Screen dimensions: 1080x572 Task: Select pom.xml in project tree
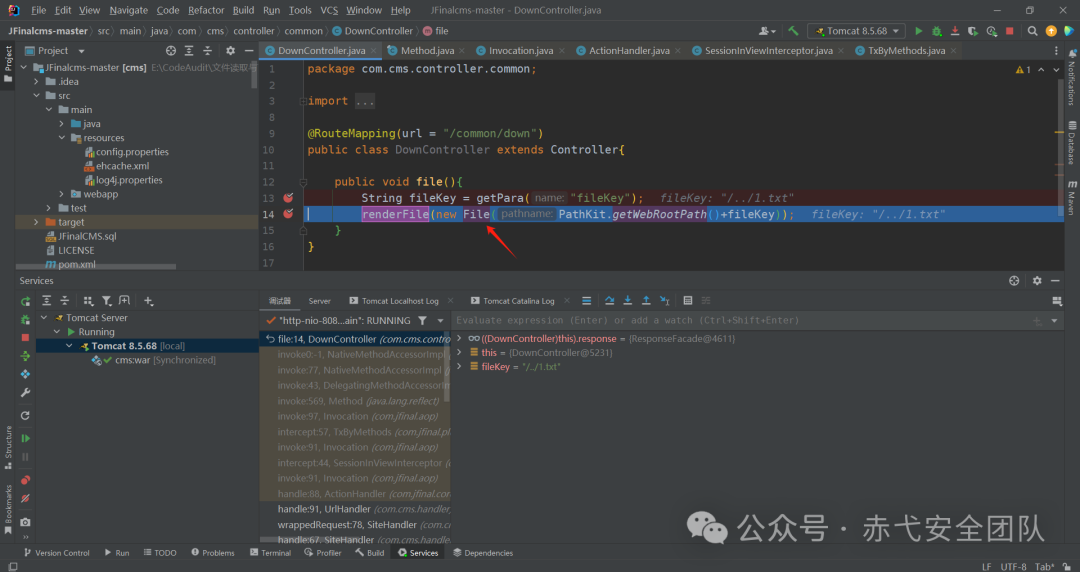click(70, 265)
